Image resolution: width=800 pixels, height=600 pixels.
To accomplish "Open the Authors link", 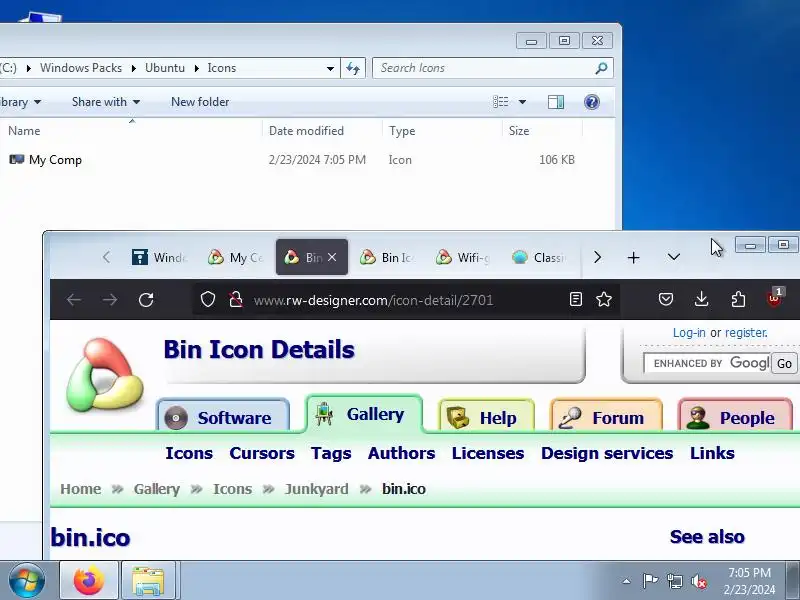I will (402, 453).
